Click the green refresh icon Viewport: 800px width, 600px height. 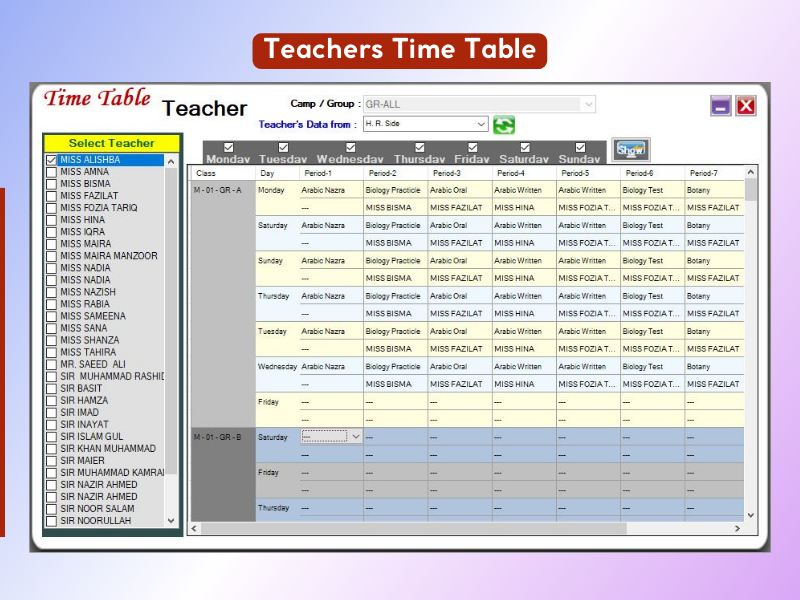[x=504, y=125]
